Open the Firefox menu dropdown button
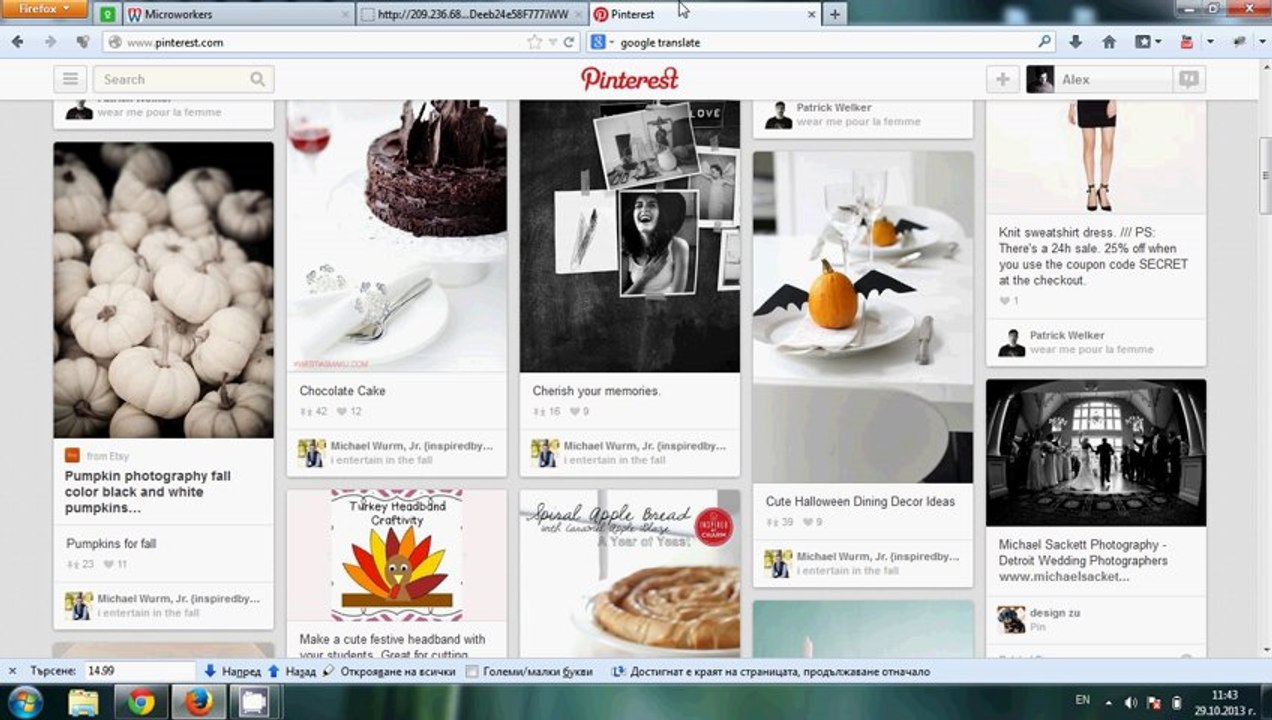Image resolution: width=1272 pixels, height=720 pixels. (45, 9)
